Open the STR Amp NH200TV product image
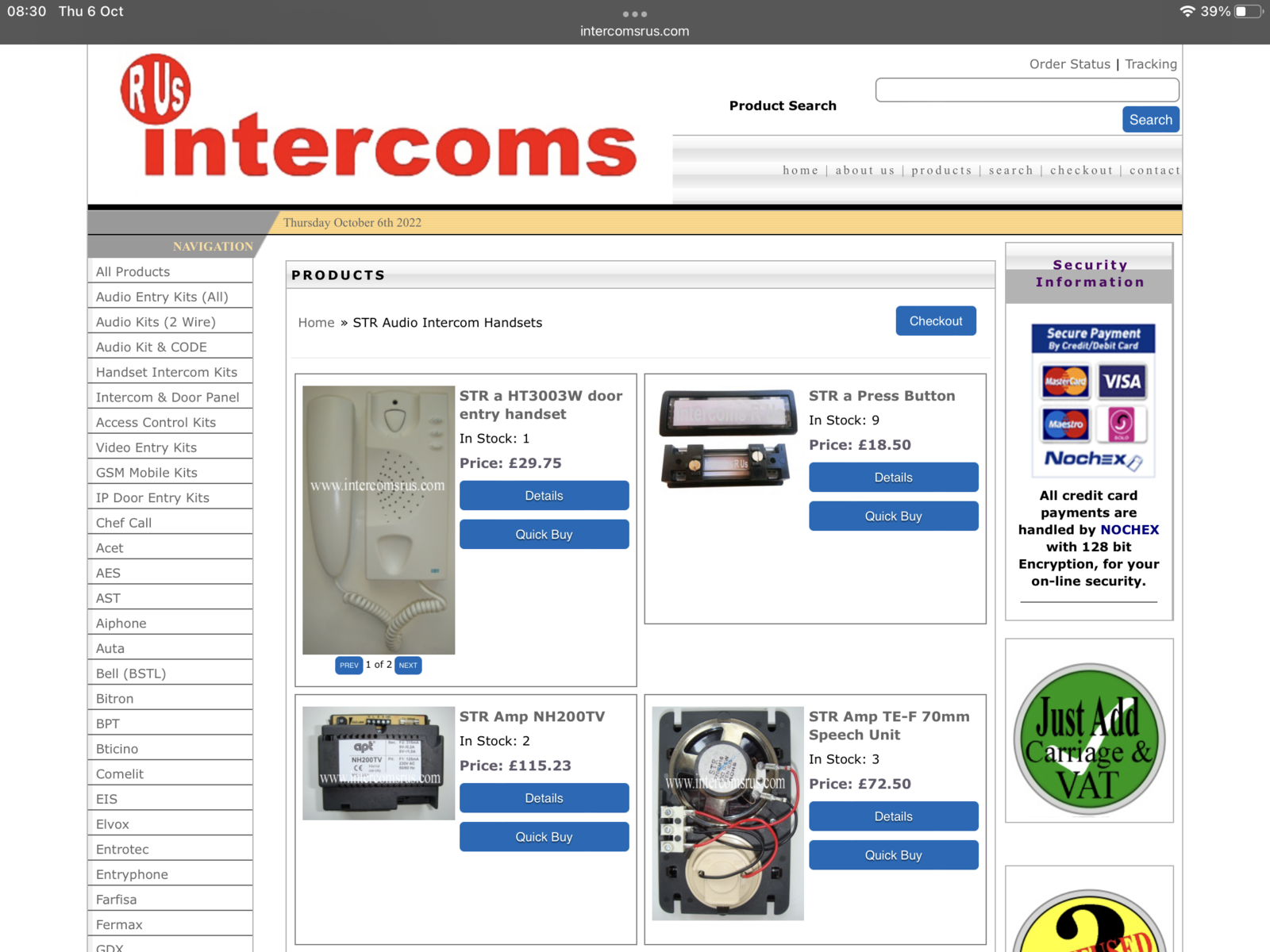1270x952 pixels. [x=379, y=762]
